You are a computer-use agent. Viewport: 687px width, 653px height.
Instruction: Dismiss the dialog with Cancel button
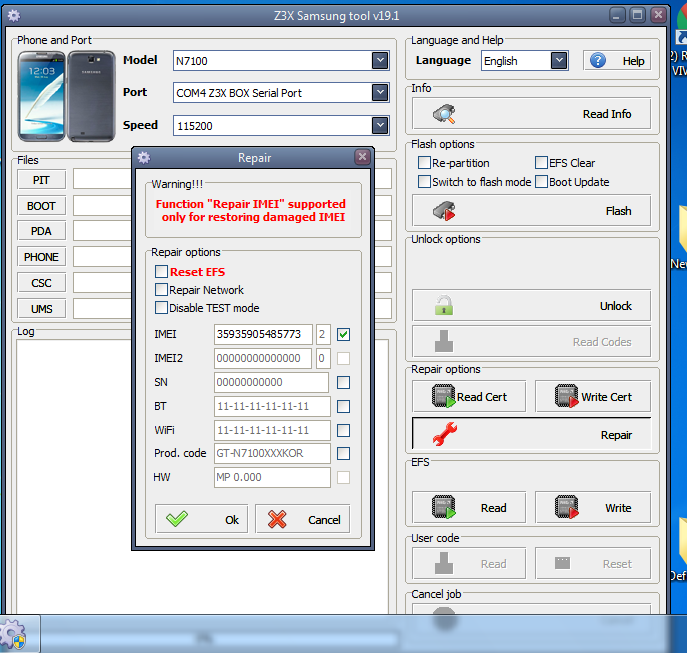click(303, 519)
